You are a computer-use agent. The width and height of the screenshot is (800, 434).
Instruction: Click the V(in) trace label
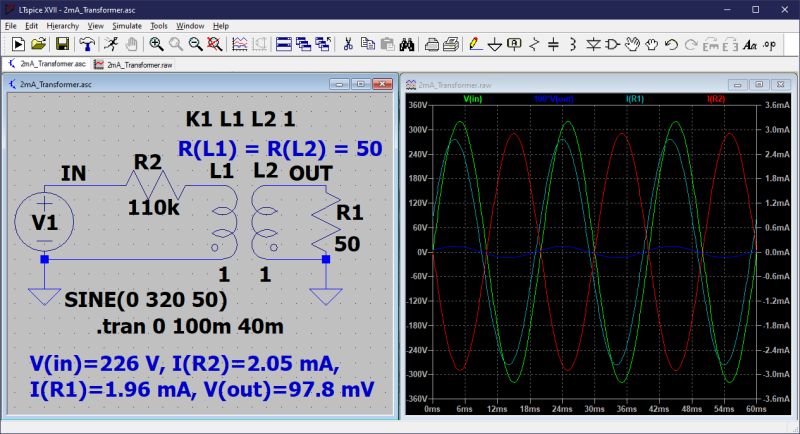472,99
